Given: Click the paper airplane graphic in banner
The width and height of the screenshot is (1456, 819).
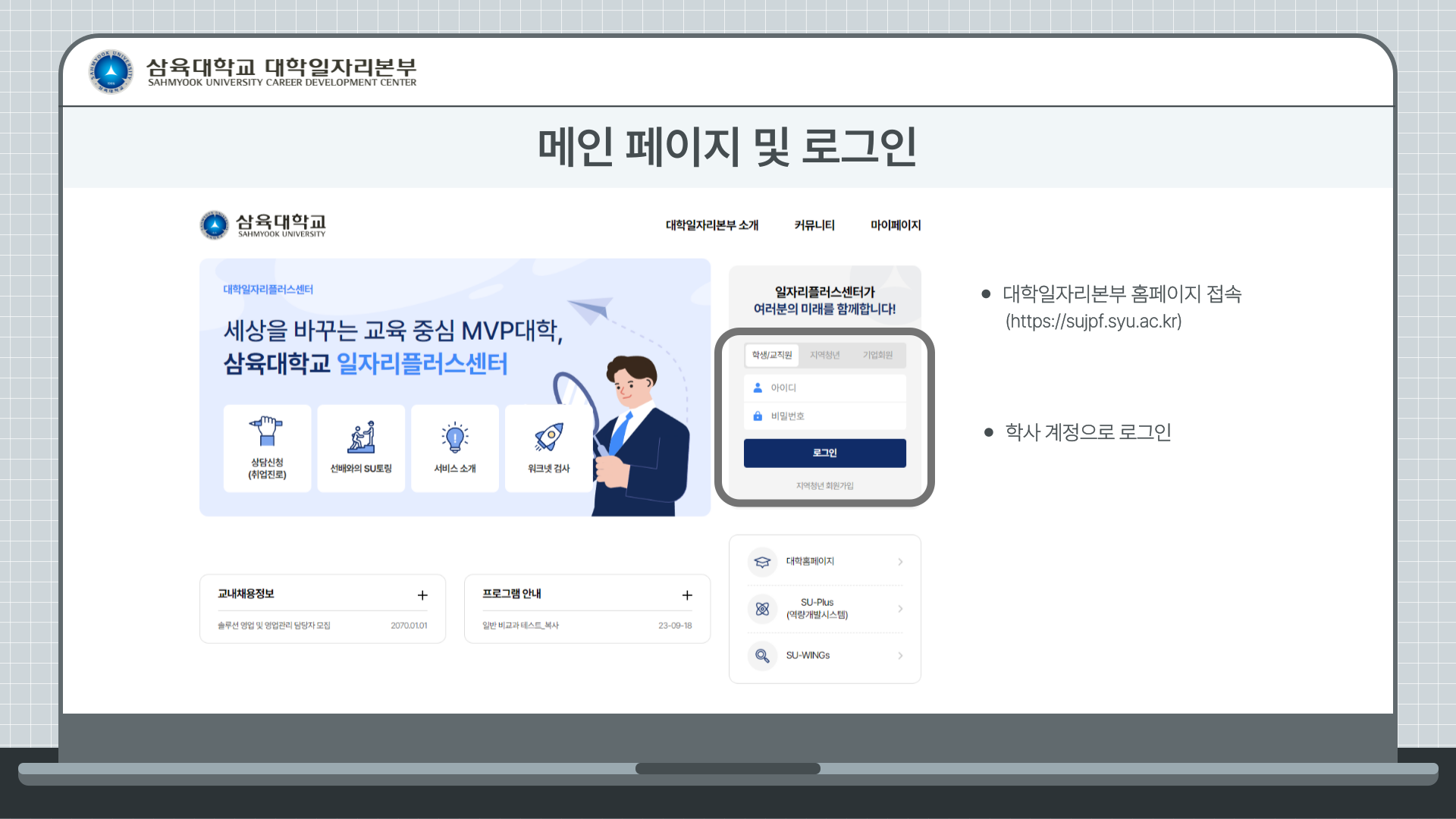Looking at the screenshot, I should point(591,309).
